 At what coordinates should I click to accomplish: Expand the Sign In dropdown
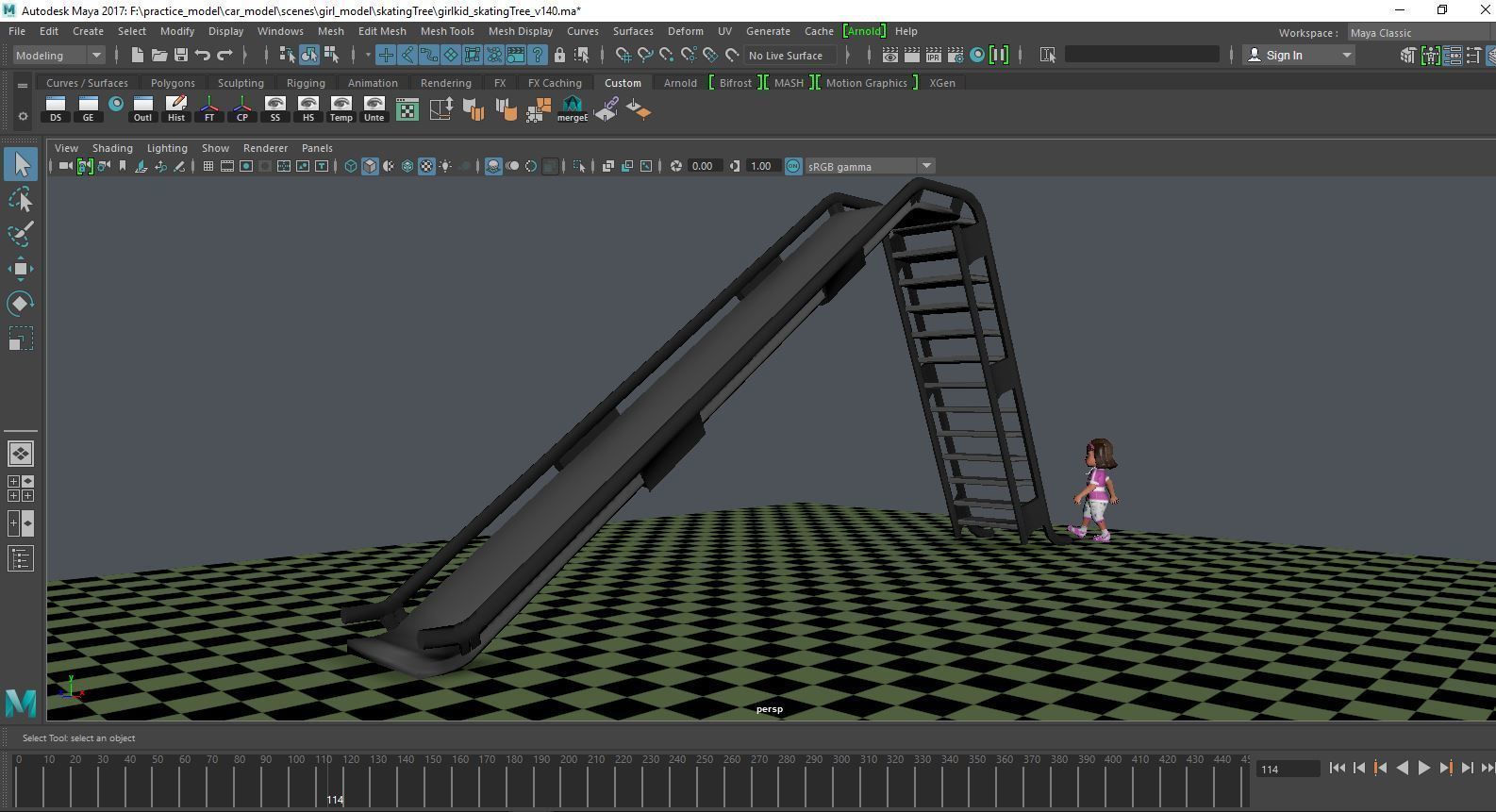[1346, 55]
